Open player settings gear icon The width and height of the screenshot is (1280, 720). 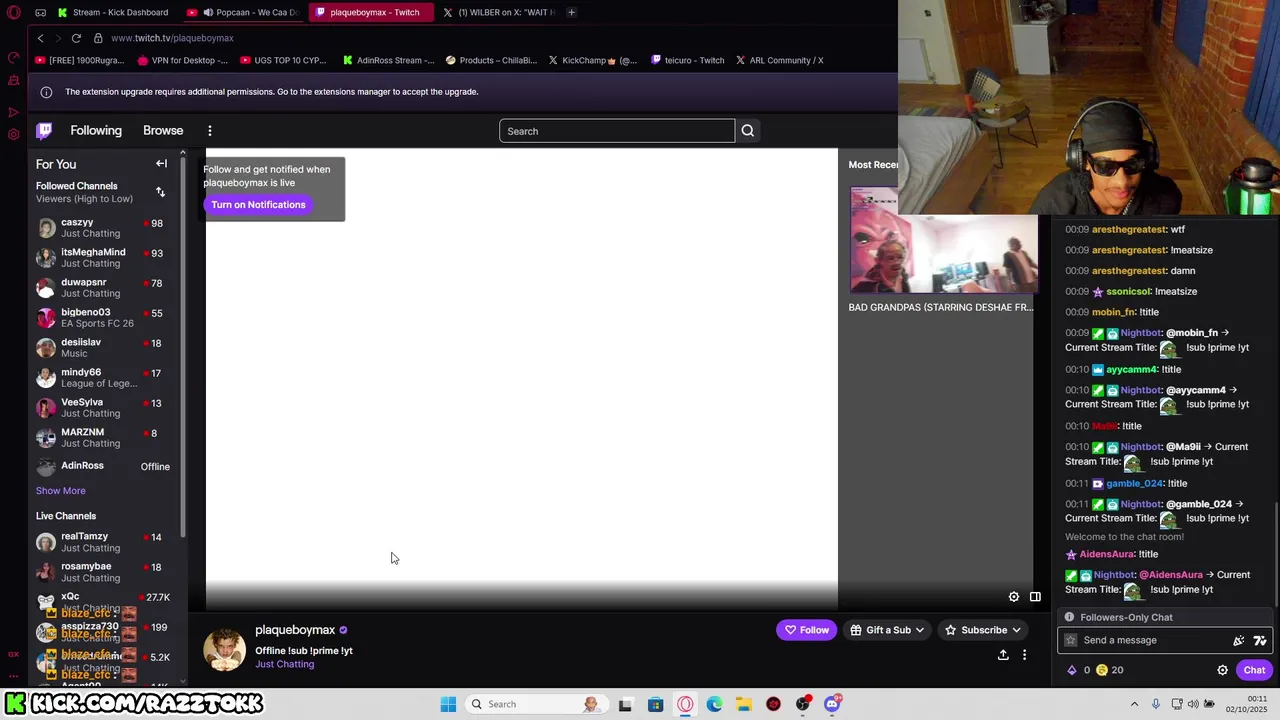(x=1014, y=597)
